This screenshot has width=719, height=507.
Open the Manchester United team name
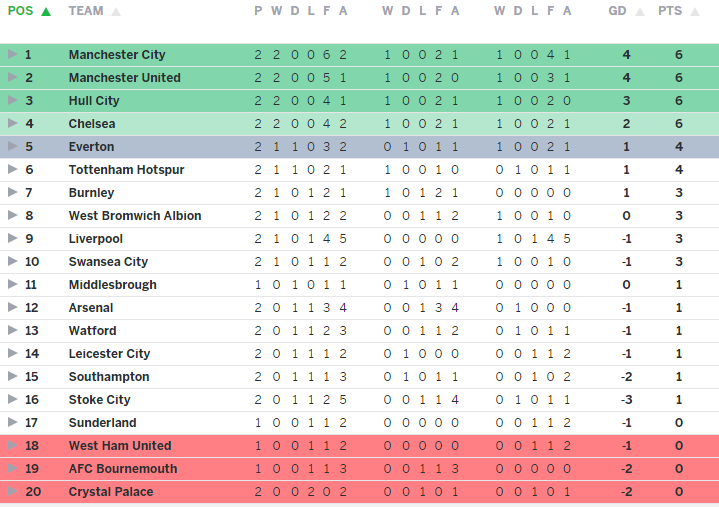(x=124, y=78)
